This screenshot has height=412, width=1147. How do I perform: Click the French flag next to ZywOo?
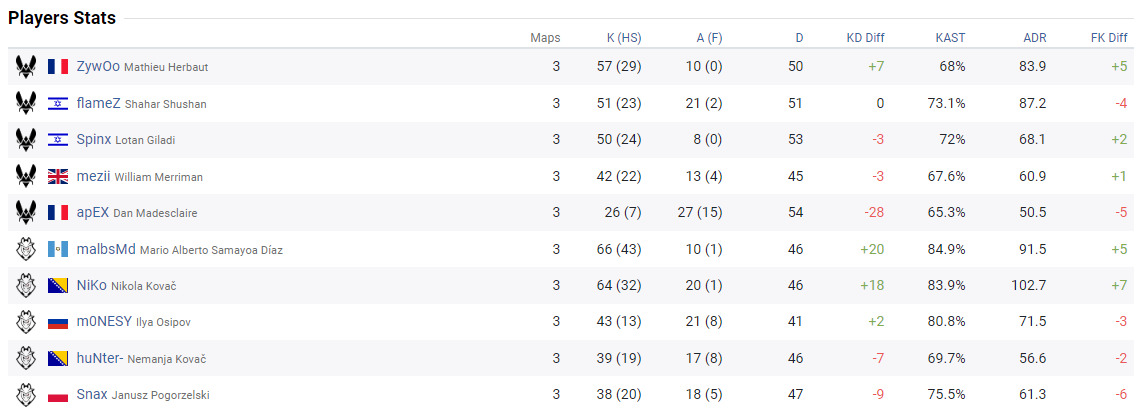tap(58, 67)
